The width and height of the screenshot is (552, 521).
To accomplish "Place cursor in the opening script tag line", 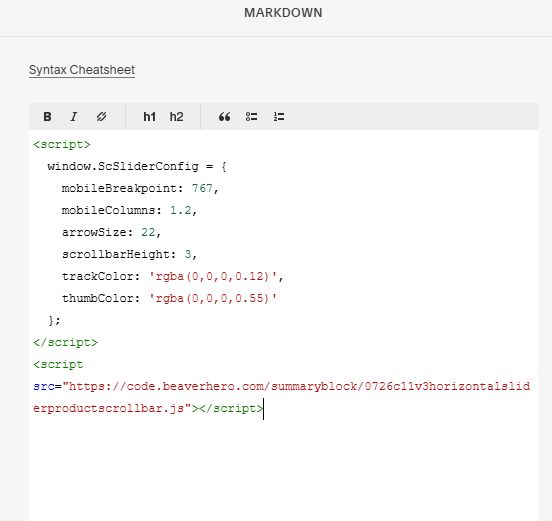I will [62, 145].
